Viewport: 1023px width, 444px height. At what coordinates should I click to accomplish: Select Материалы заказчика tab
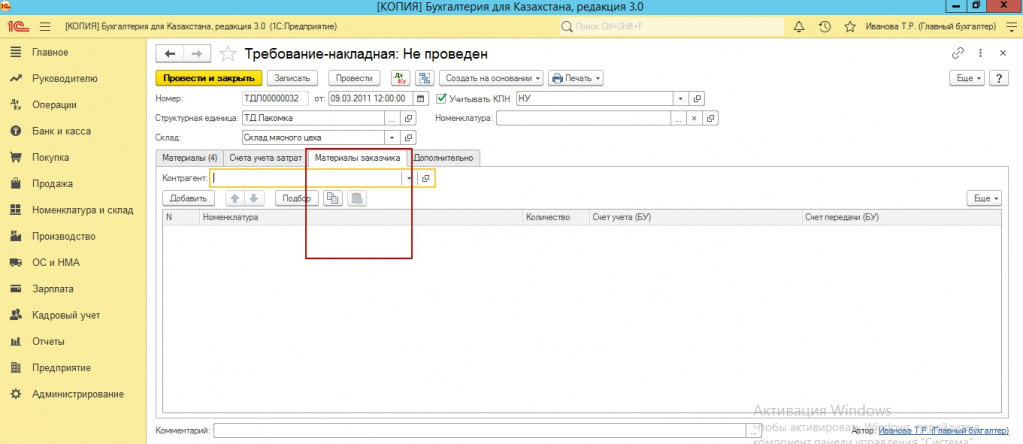click(x=357, y=158)
